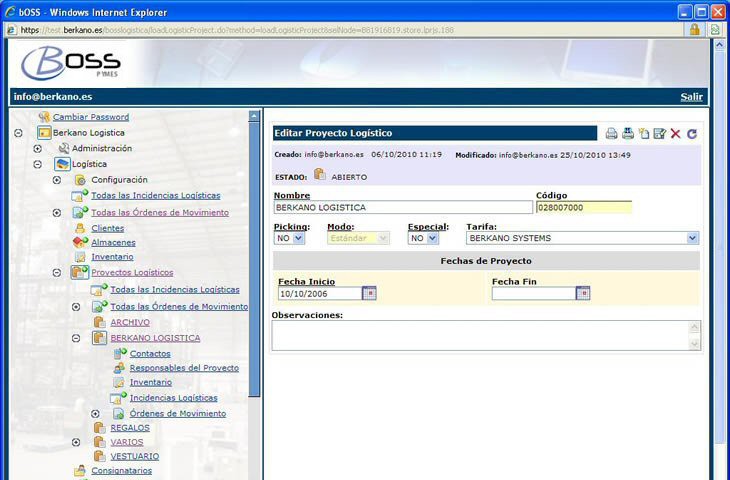Click the Cambiar Password link
The height and width of the screenshot is (480, 730).
(x=90, y=117)
